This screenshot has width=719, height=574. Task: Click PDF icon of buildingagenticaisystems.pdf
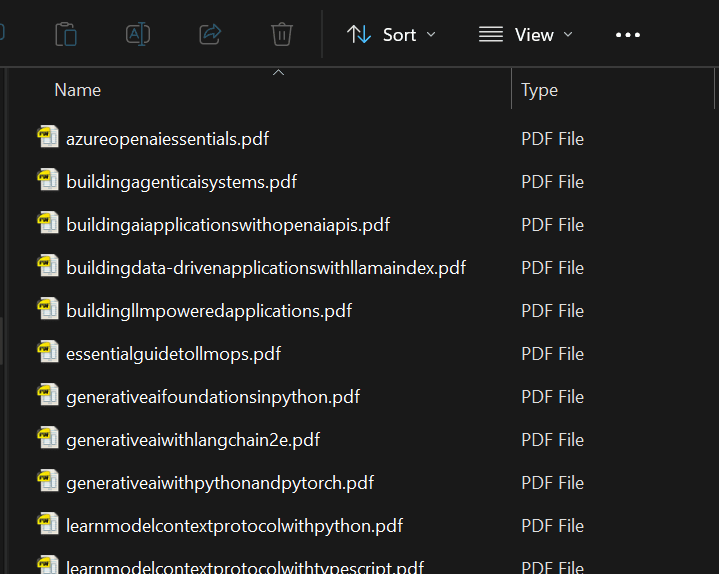point(48,180)
